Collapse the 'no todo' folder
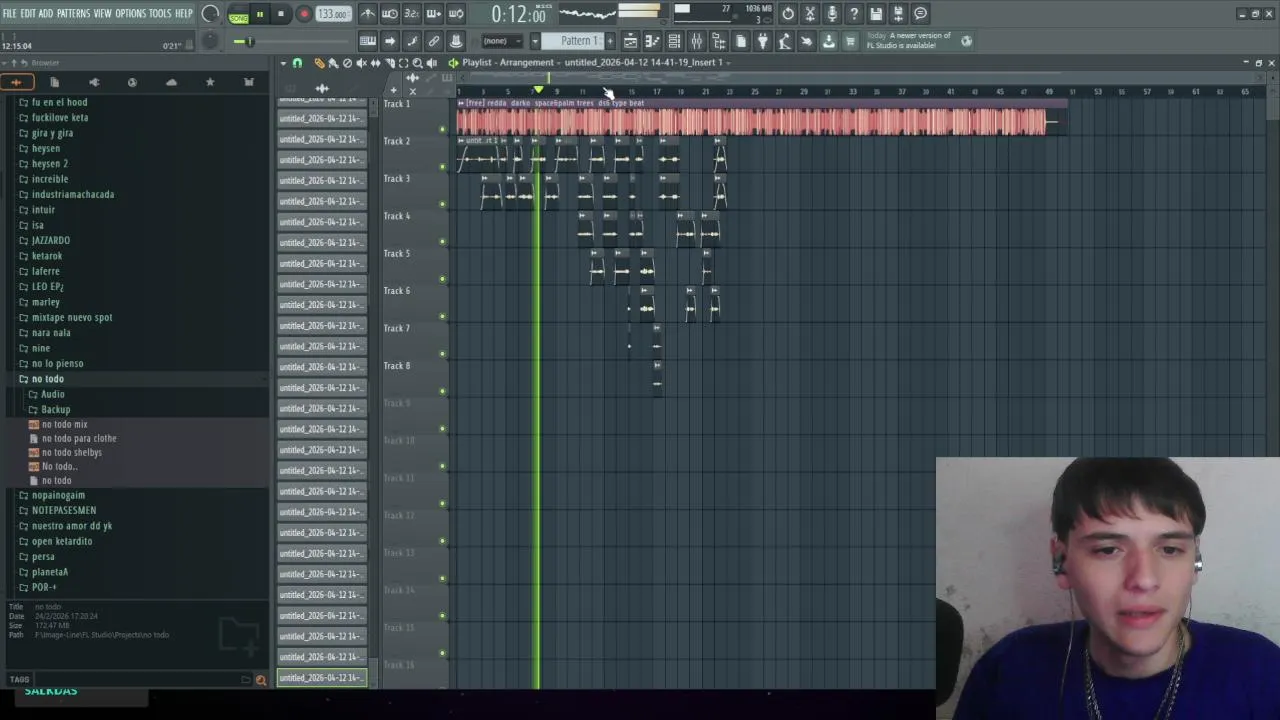Screen dimensions: 1280x720 point(47,379)
